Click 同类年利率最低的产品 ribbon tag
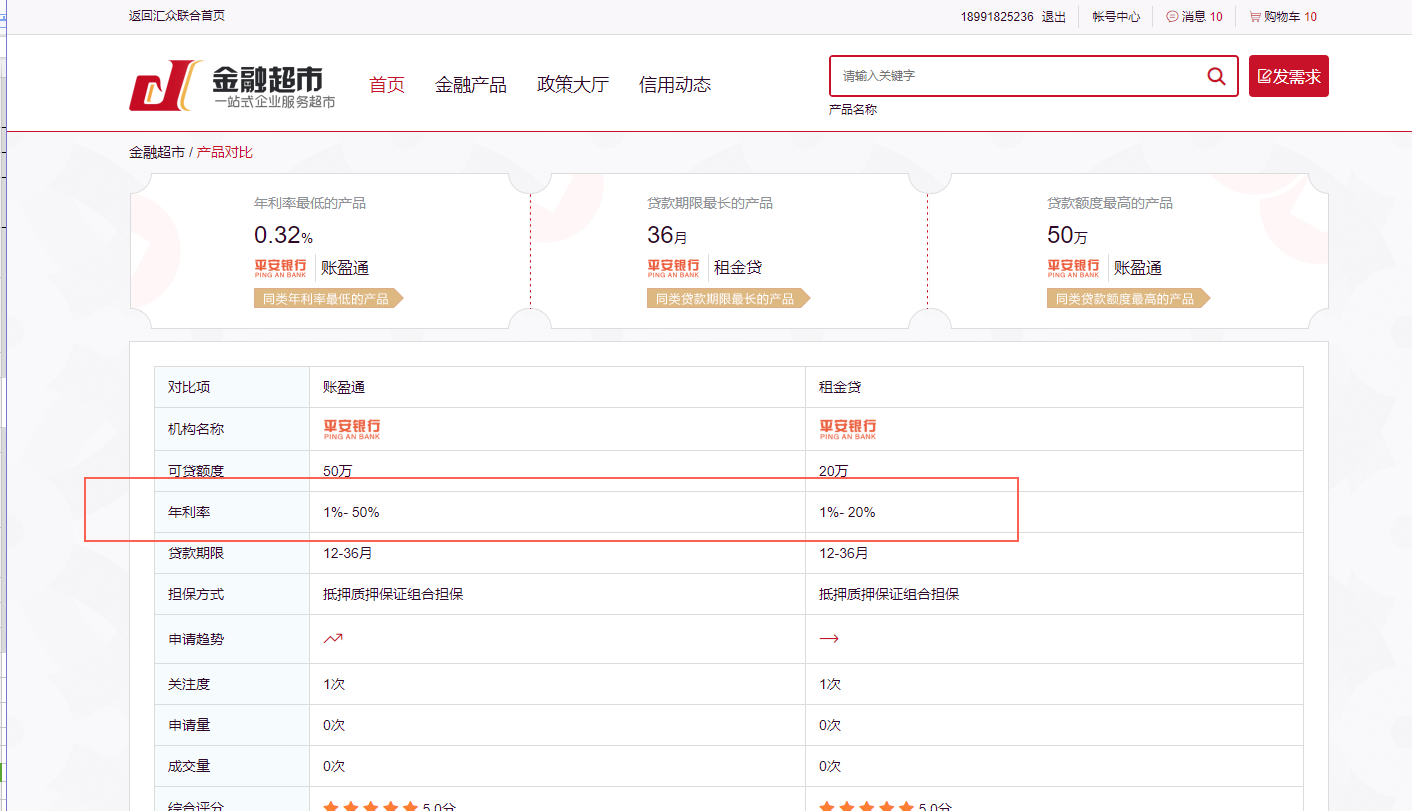The height and width of the screenshot is (811, 1412). pyautogui.click(x=329, y=299)
